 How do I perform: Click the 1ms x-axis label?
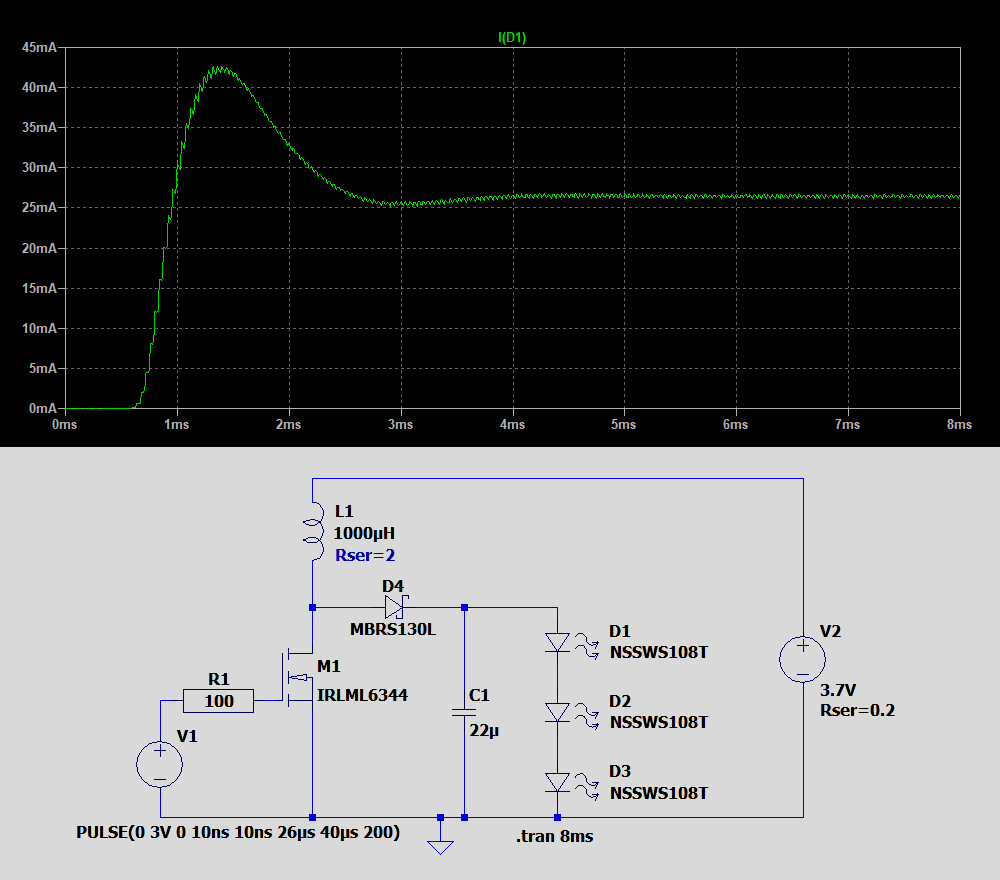(177, 425)
